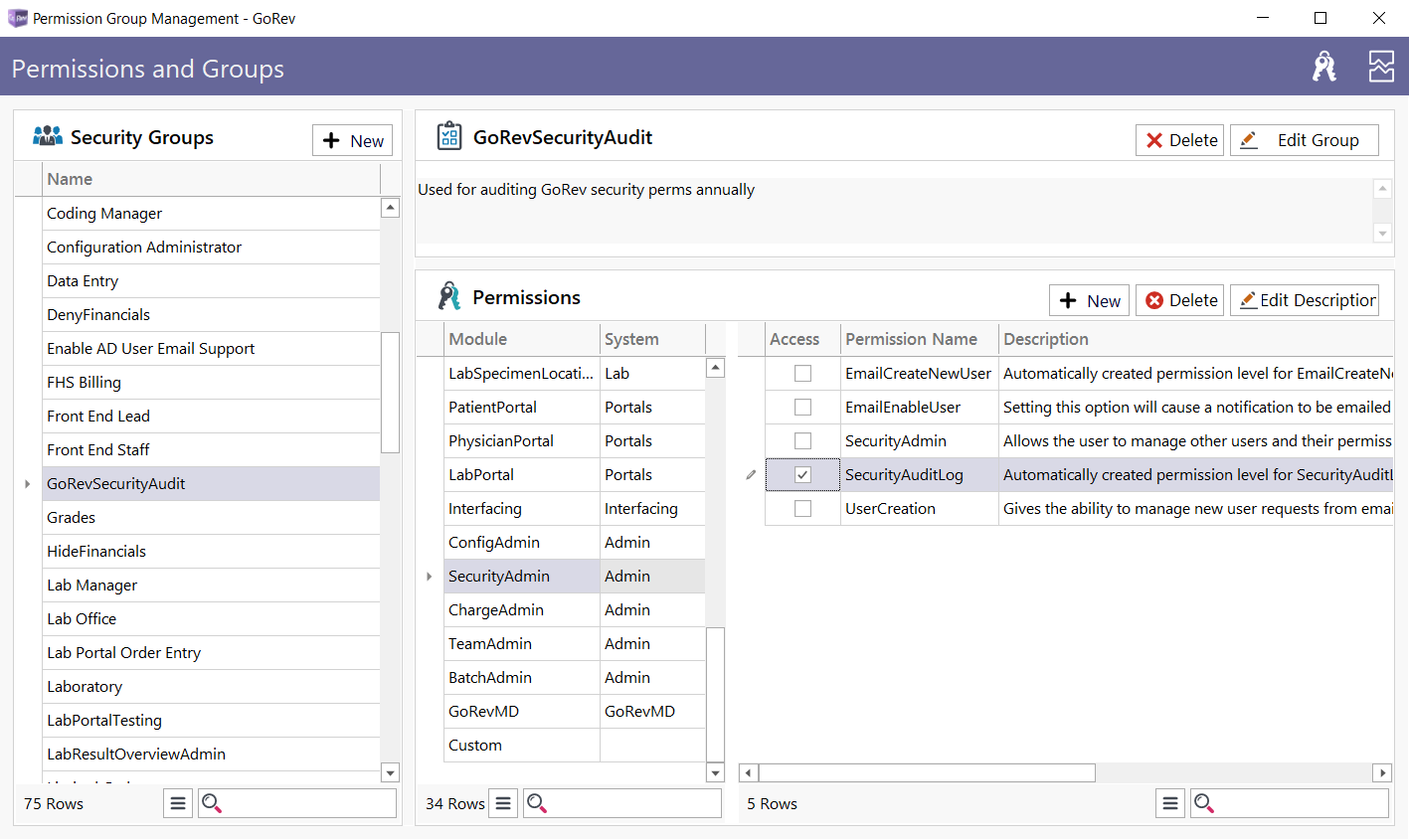Delete the GoRevSecurityAudit group
The width and height of the screenshot is (1409, 840).
click(1179, 140)
